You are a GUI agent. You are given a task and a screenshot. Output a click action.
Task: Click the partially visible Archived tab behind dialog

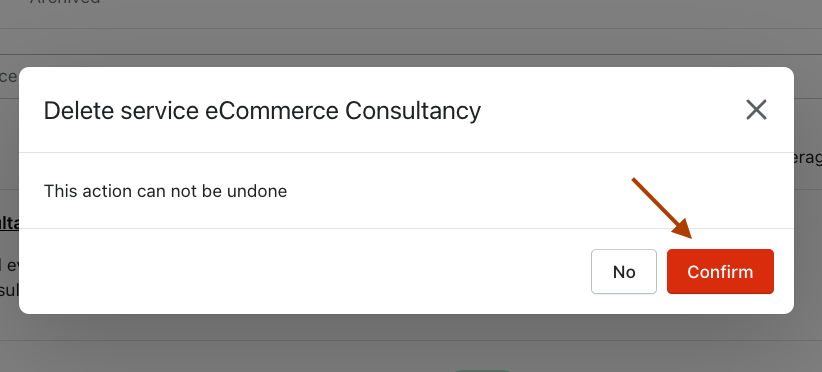coord(65,2)
